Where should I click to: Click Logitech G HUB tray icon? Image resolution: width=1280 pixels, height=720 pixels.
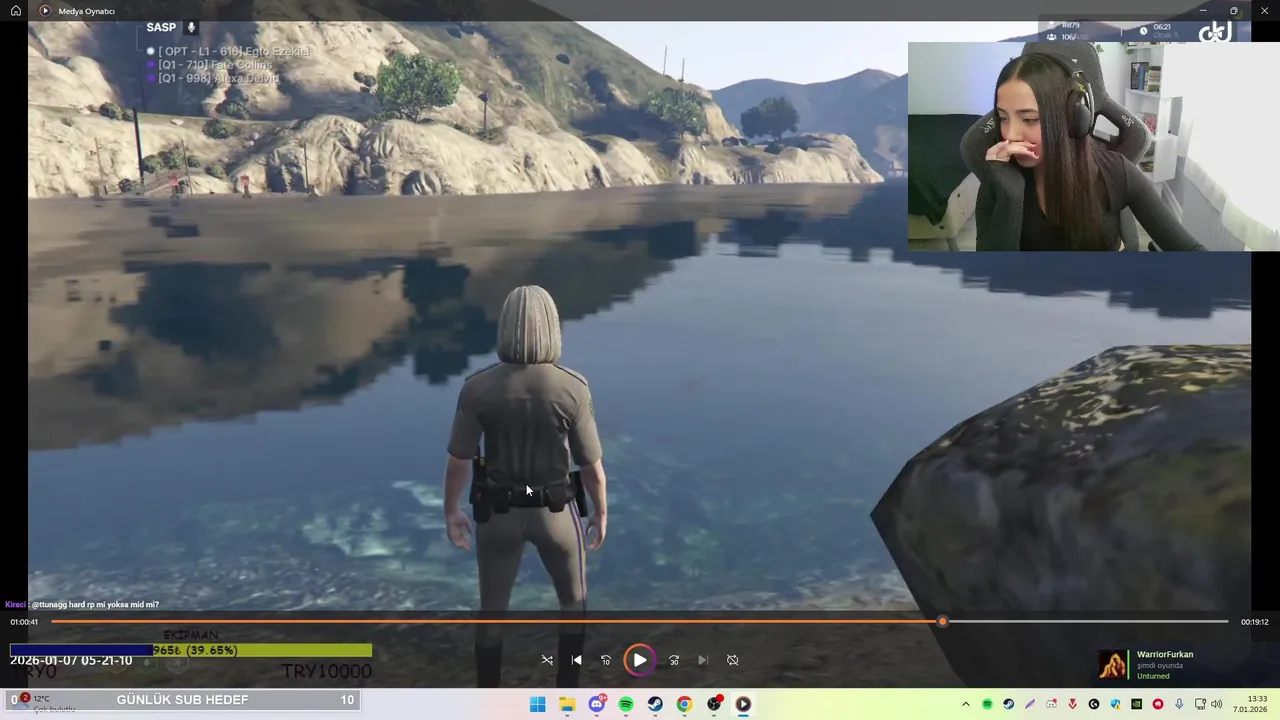pos(1094,704)
